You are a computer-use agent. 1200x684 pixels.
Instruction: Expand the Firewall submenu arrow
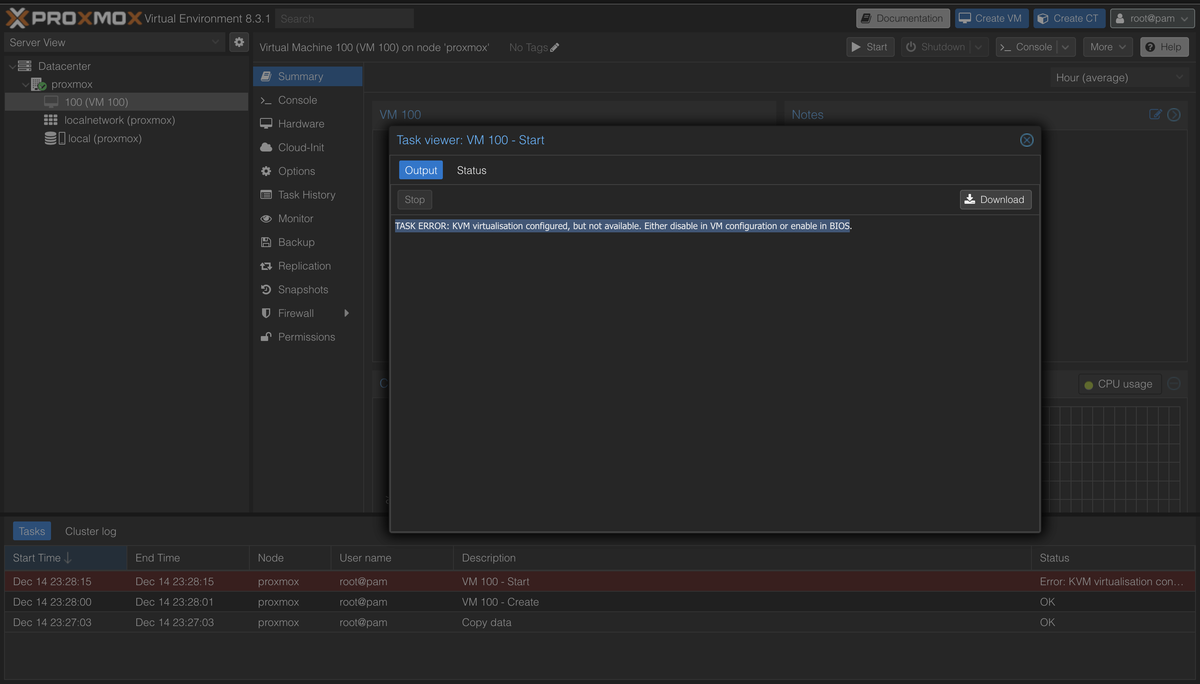click(347, 313)
